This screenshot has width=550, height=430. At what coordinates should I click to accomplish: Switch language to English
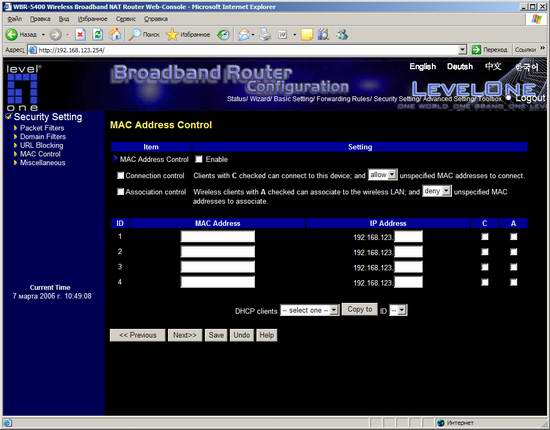(x=423, y=66)
